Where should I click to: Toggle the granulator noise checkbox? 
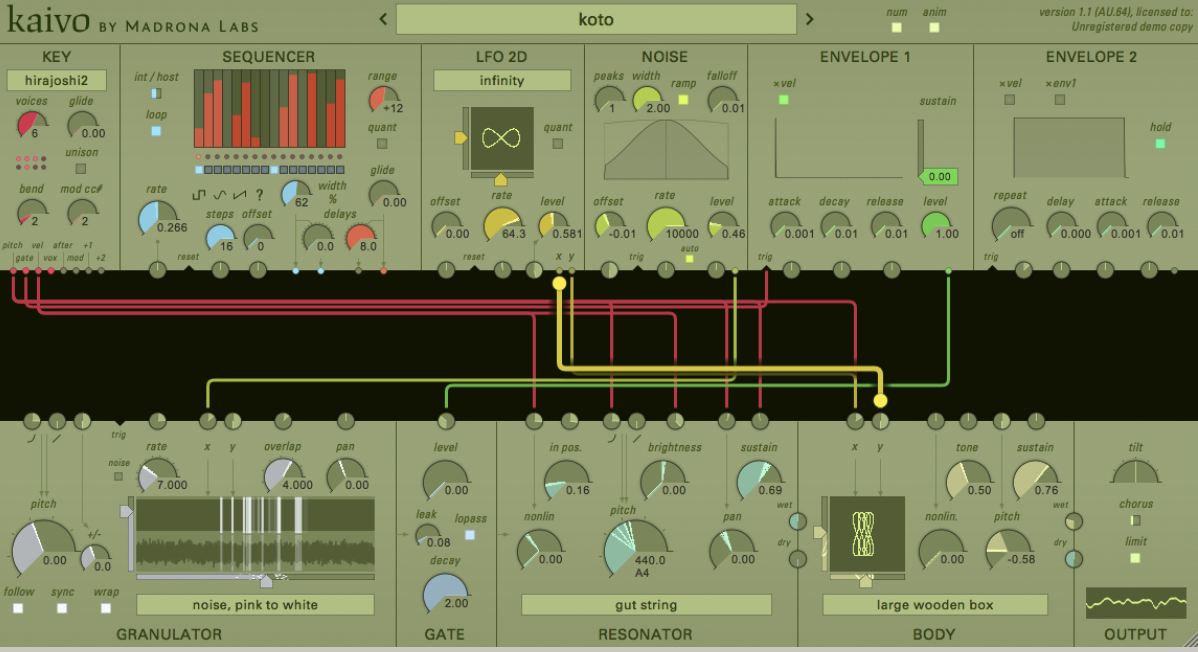pyautogui.click(x=118, y=476)
